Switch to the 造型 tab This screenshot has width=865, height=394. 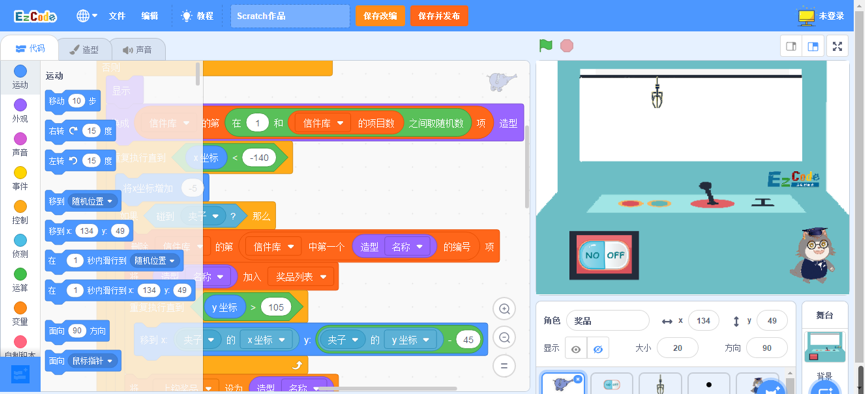tap(84, 50)
